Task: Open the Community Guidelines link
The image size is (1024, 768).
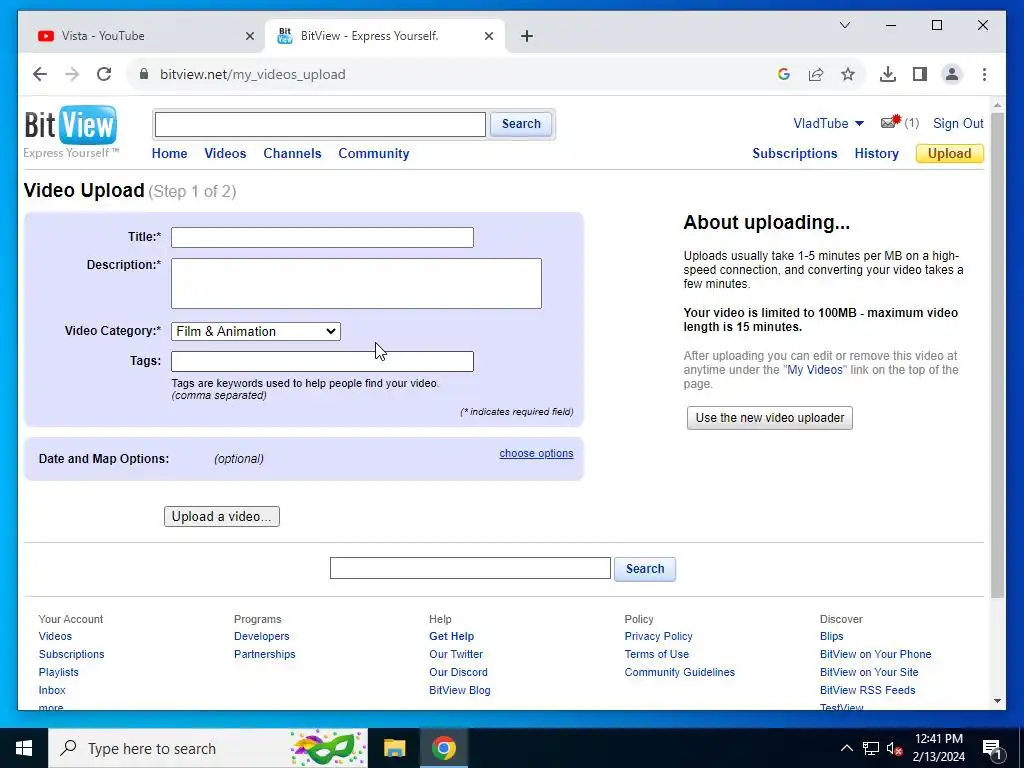Action: click(x=679, y=672)
